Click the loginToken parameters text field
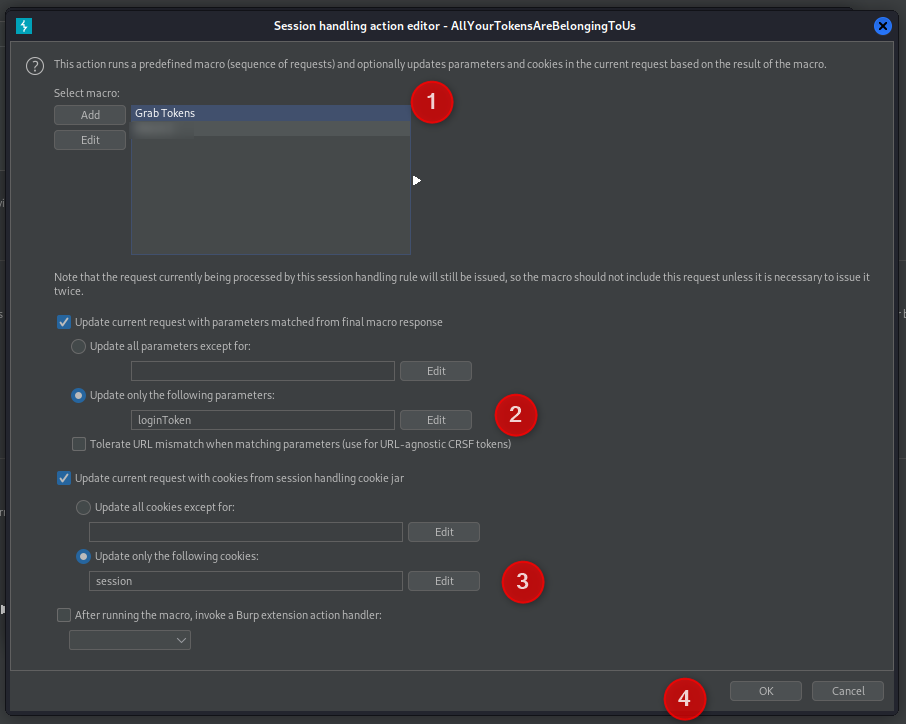Image resolution: width=906 pixels, height=724 pixels. [262, 420]
